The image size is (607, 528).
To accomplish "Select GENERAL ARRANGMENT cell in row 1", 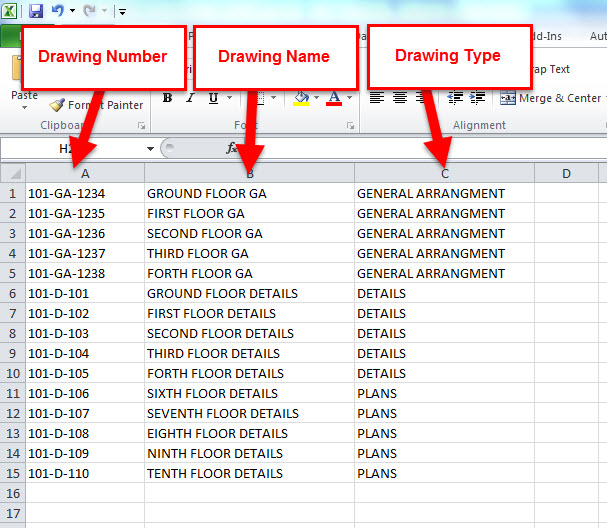I will click(444, 193).
